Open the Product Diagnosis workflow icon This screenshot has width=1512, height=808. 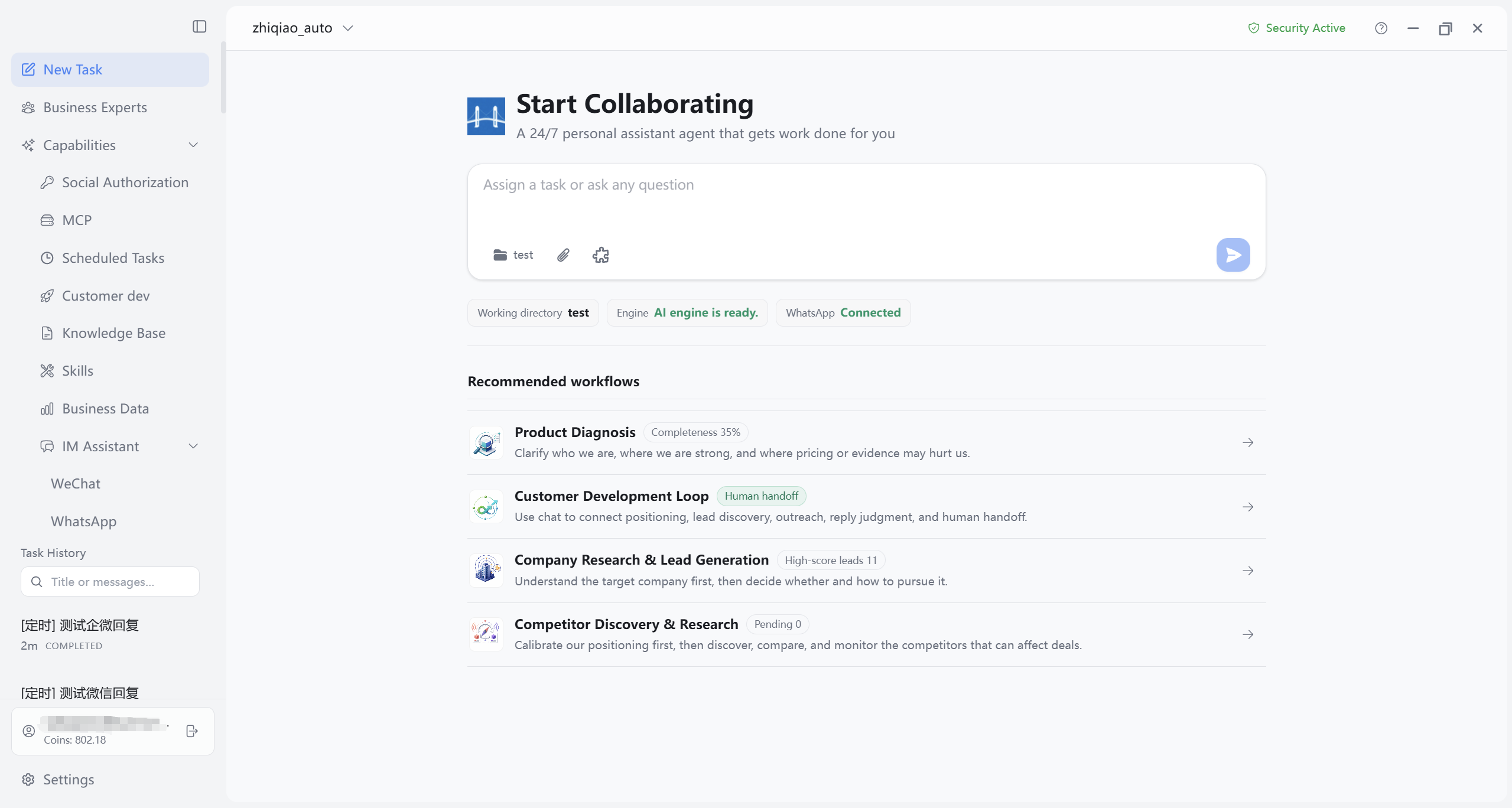click(x=486, y=443)
